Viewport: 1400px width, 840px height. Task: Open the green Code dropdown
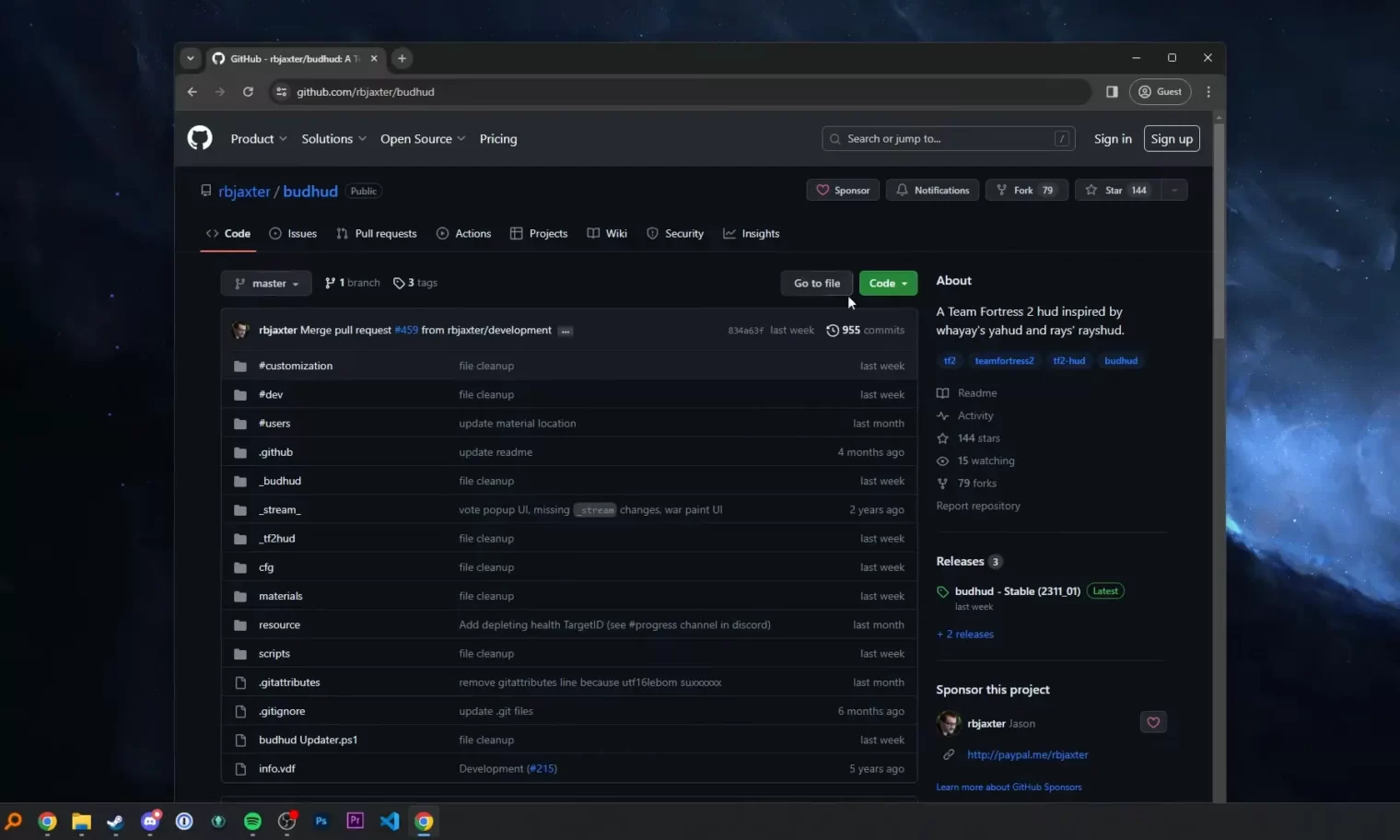point(888,284)
